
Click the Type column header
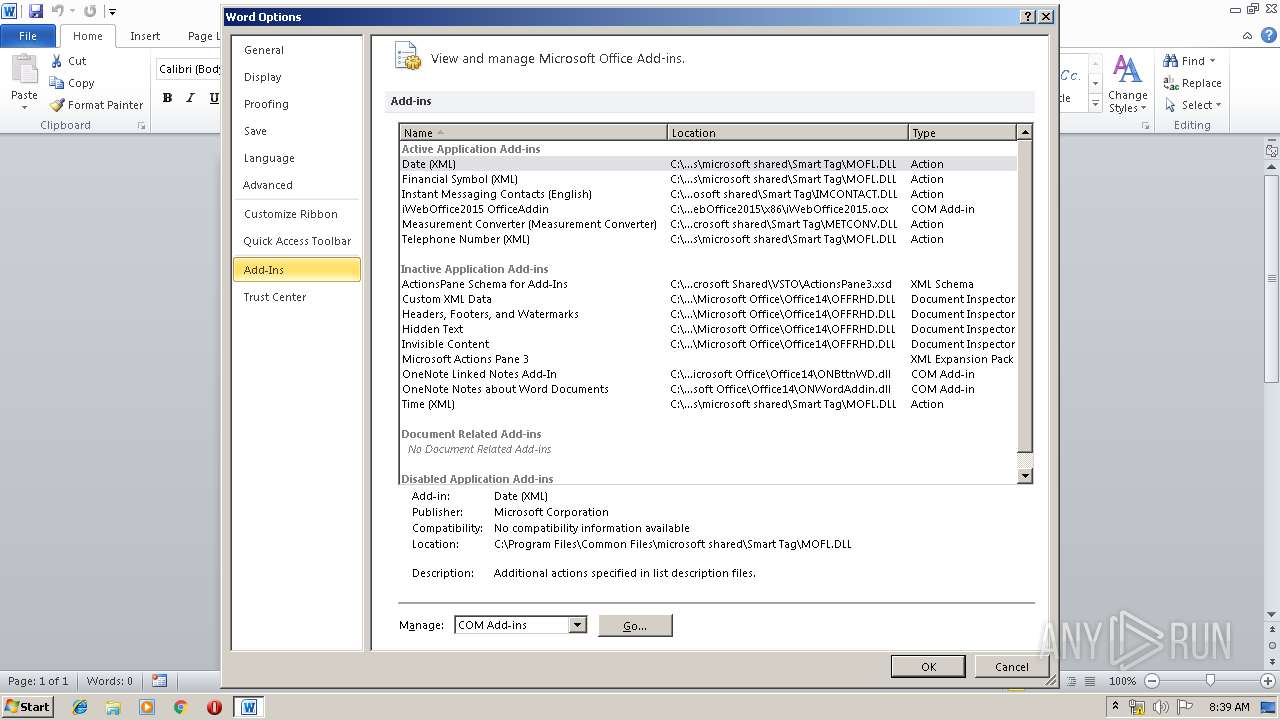(x=962, y=132)
